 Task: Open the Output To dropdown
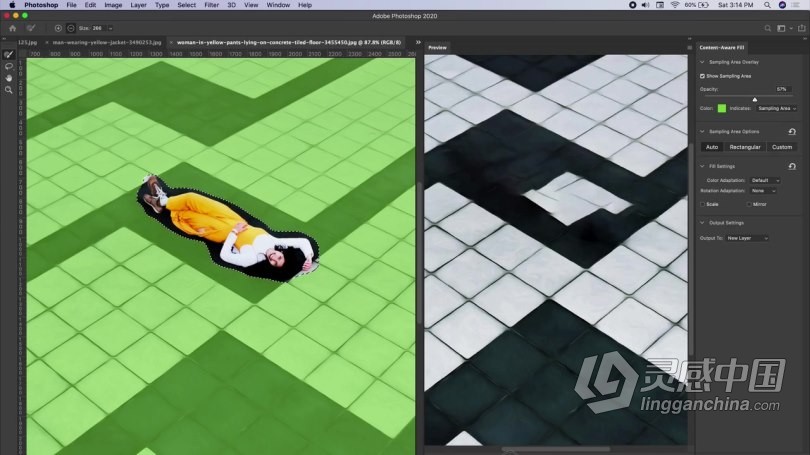tap(748, 238)
